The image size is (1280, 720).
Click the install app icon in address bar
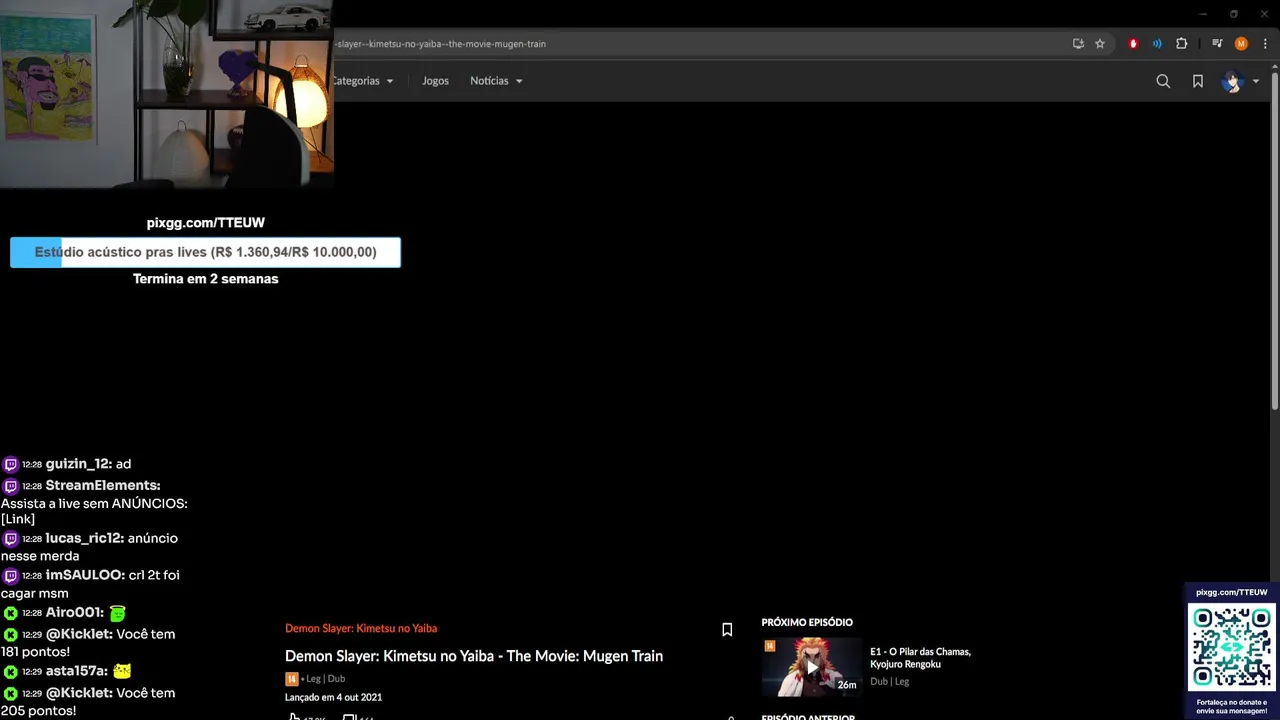tap(1078, 44)
